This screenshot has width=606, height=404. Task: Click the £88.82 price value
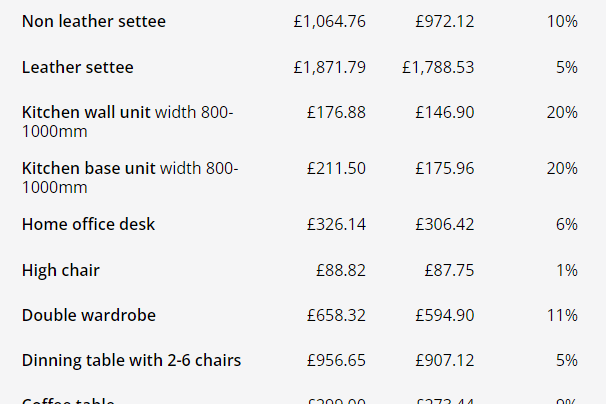pos(340,270)
